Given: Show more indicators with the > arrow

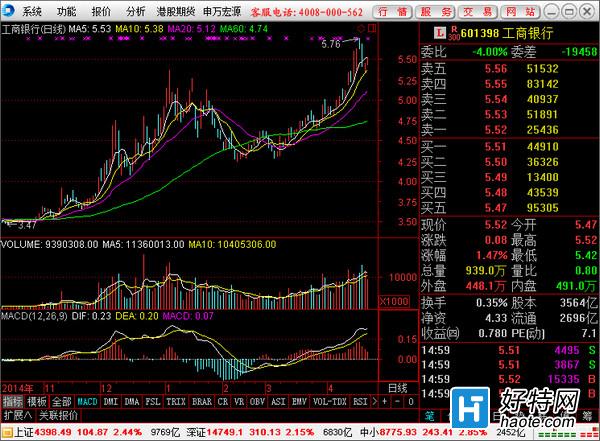Looking at the screenshot, I should click(x=374, y=402).
